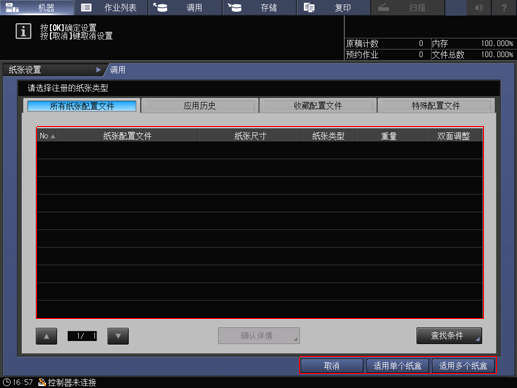Click the 纸张类型 column header
The image size is (517, 388).
tap(328, 136)
